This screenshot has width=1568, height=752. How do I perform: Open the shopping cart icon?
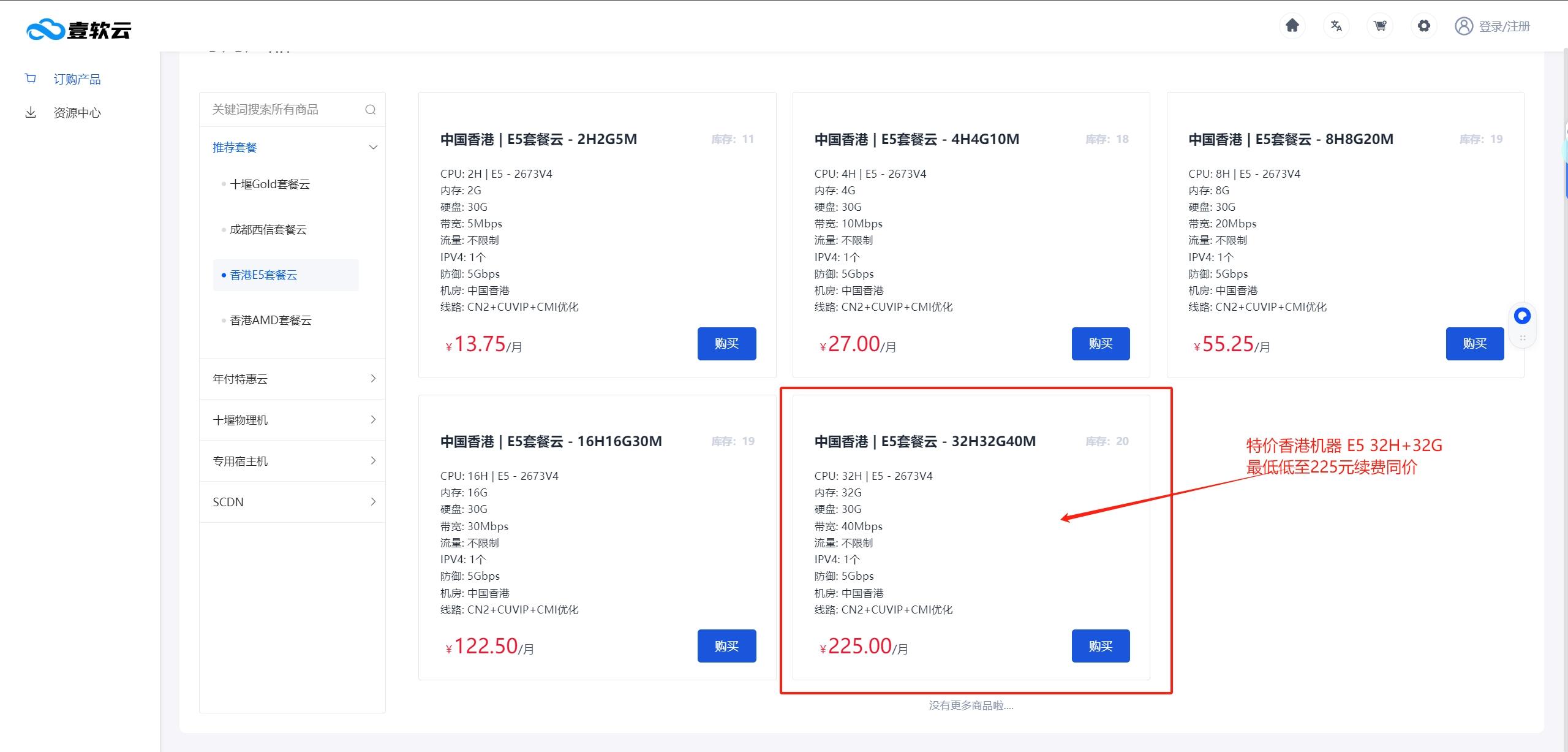1380,26
